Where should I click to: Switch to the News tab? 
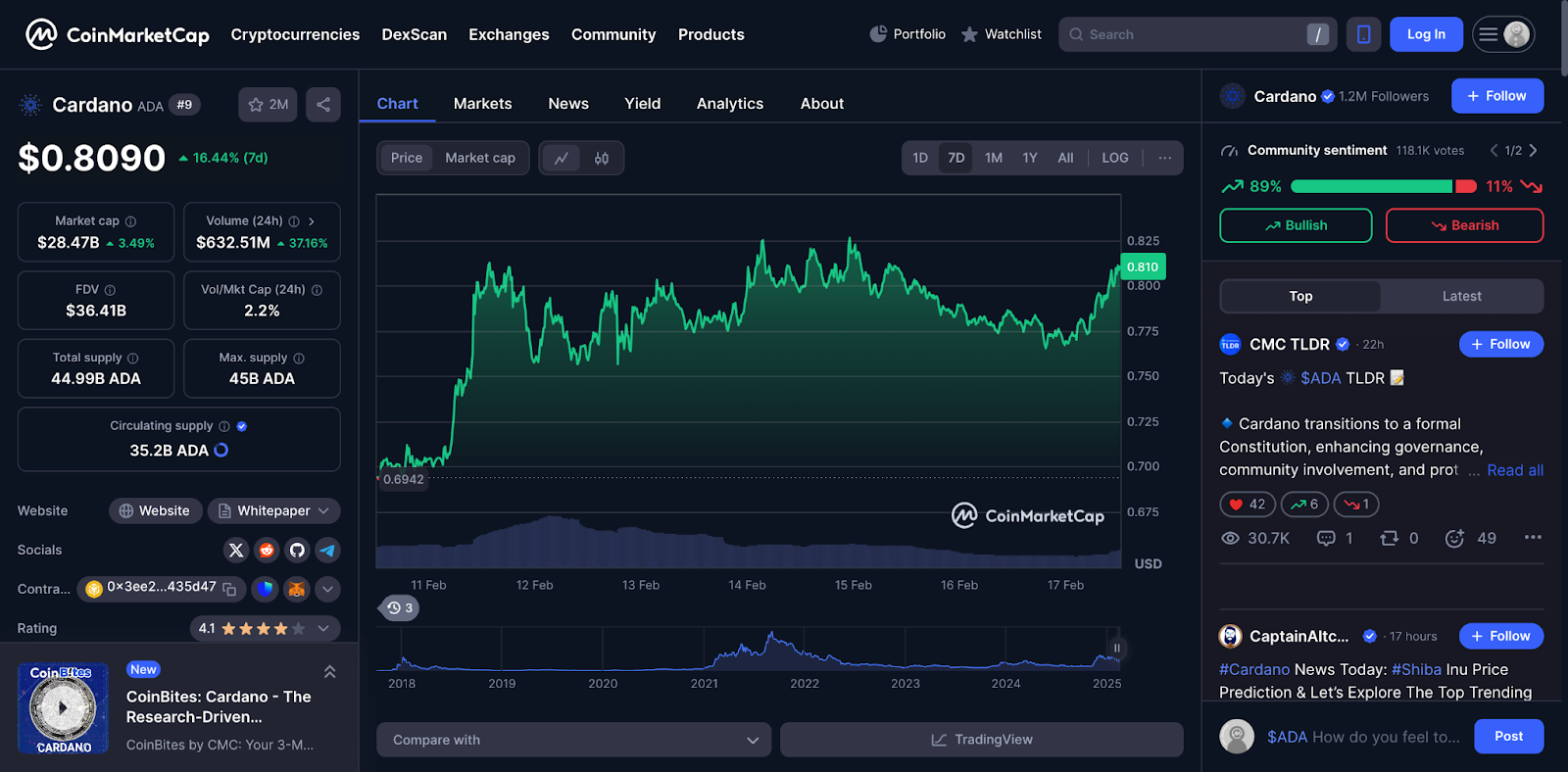point(568,104)
